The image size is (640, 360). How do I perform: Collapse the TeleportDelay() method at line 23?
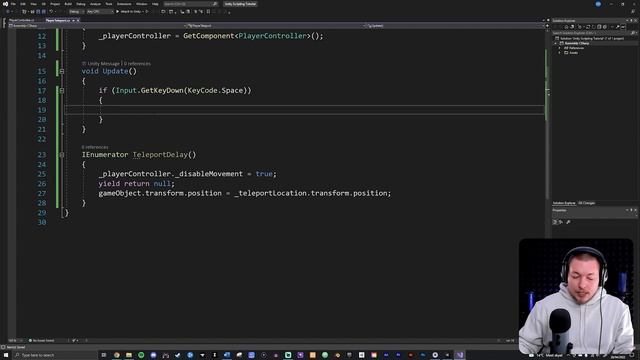[62, 155]
